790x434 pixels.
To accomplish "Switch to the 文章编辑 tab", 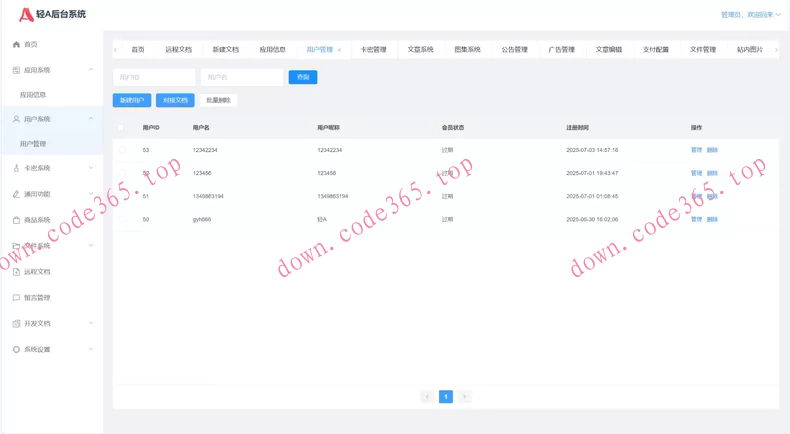I will pos(609,49).
